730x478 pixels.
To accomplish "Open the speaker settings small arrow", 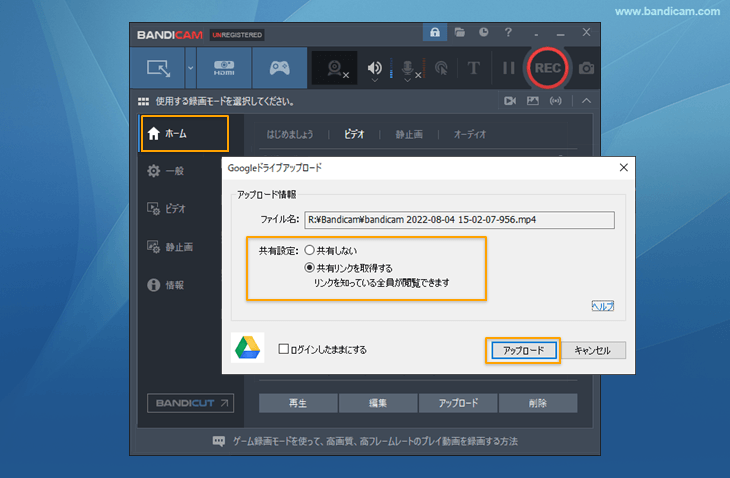I will [x=374, y=81].
